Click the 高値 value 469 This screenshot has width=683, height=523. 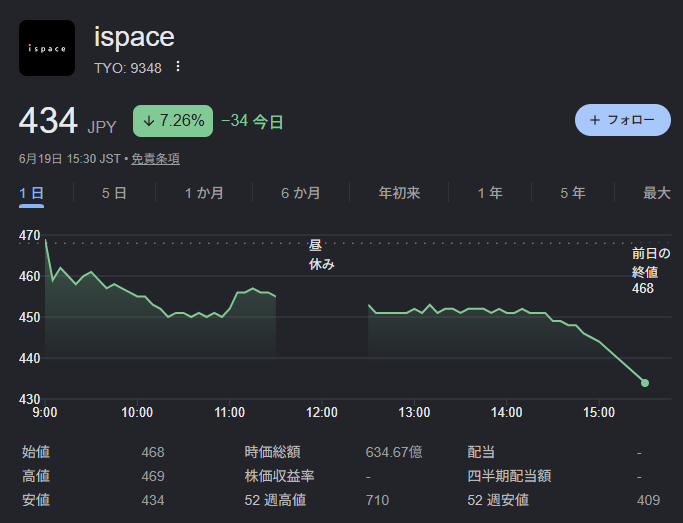[153, 476]
